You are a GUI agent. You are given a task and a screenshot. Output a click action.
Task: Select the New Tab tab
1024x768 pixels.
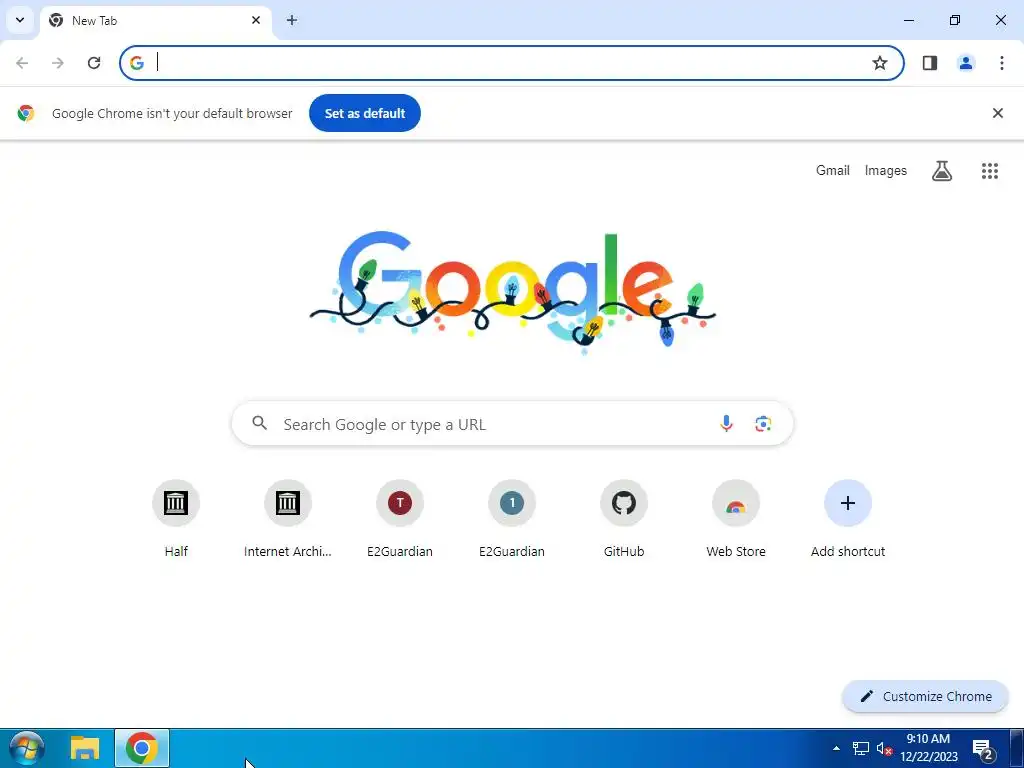pos(155,21)
